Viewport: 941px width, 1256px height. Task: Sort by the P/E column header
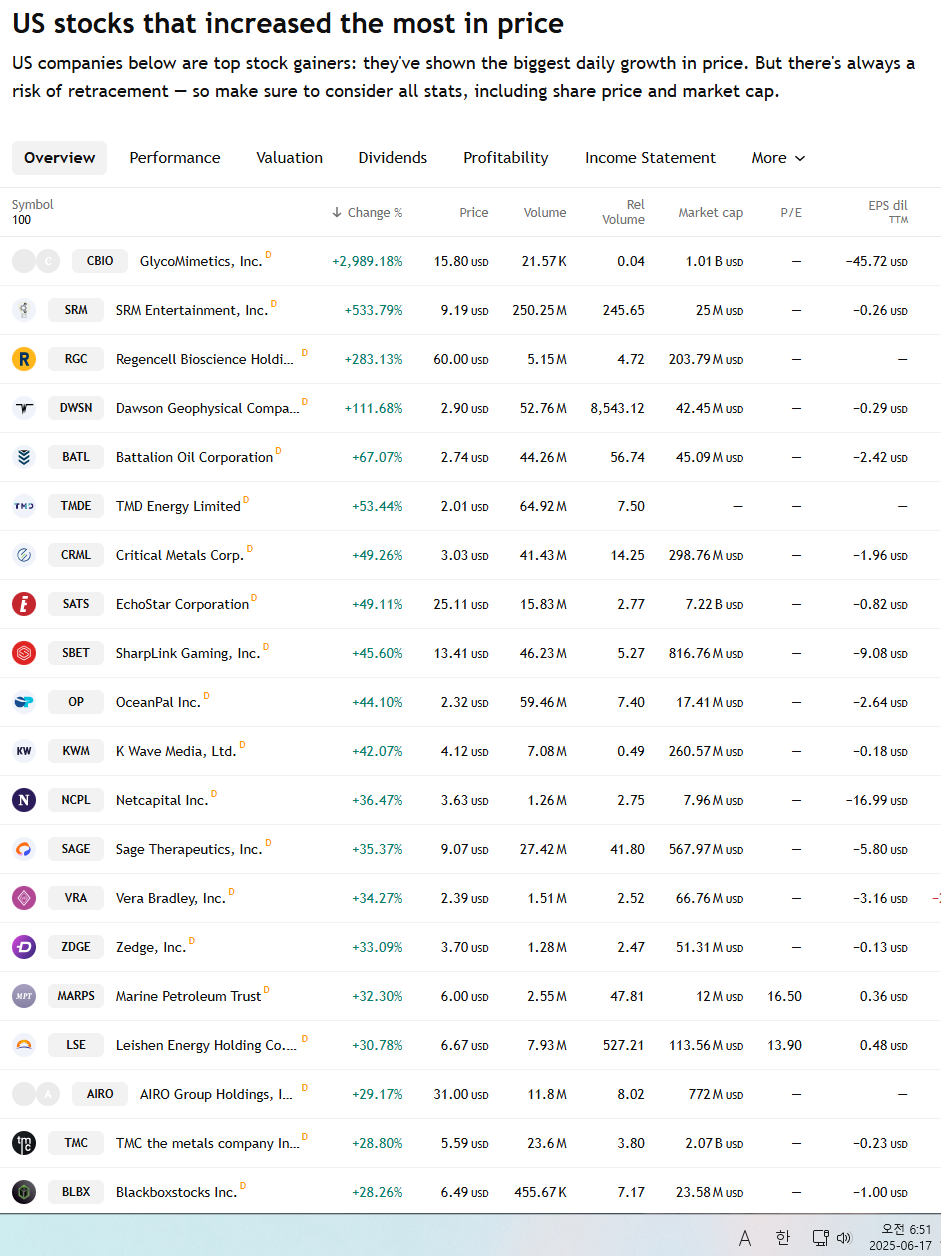coord(791,213)
